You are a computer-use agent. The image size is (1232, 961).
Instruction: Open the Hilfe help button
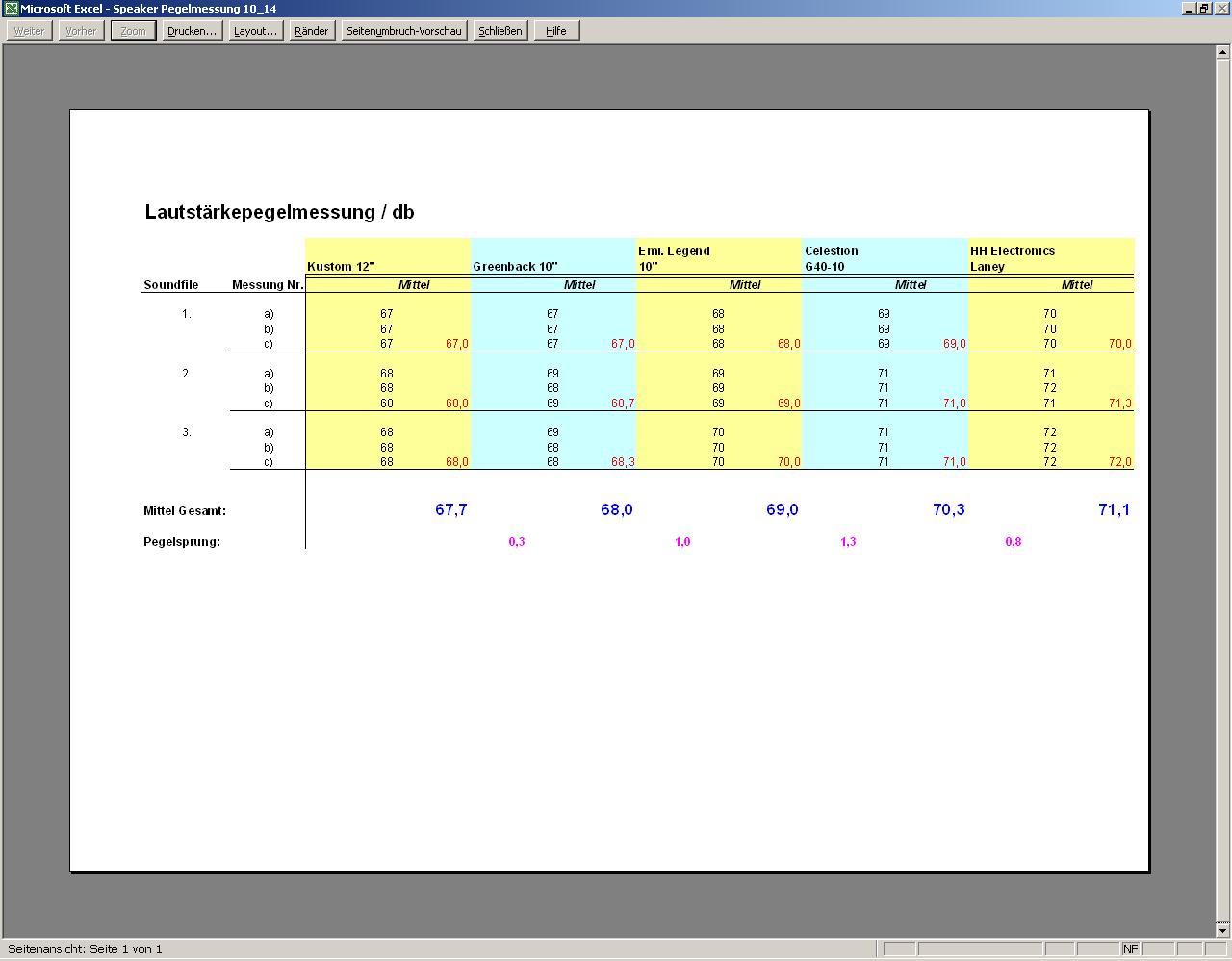pos(556,31)
